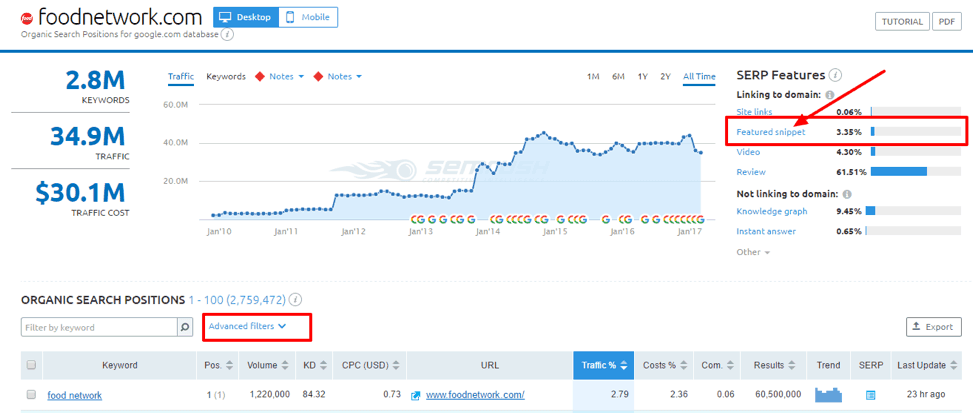
Task: Click the sort arrows on KD column
Action: point(323,365)
